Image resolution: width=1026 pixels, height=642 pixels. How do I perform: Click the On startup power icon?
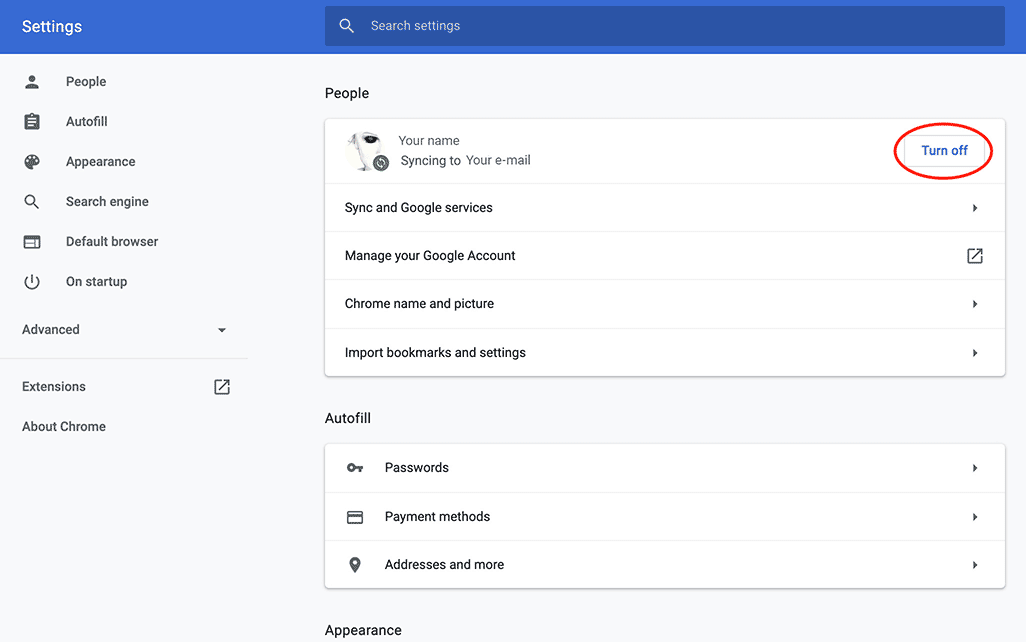[32, 282]
